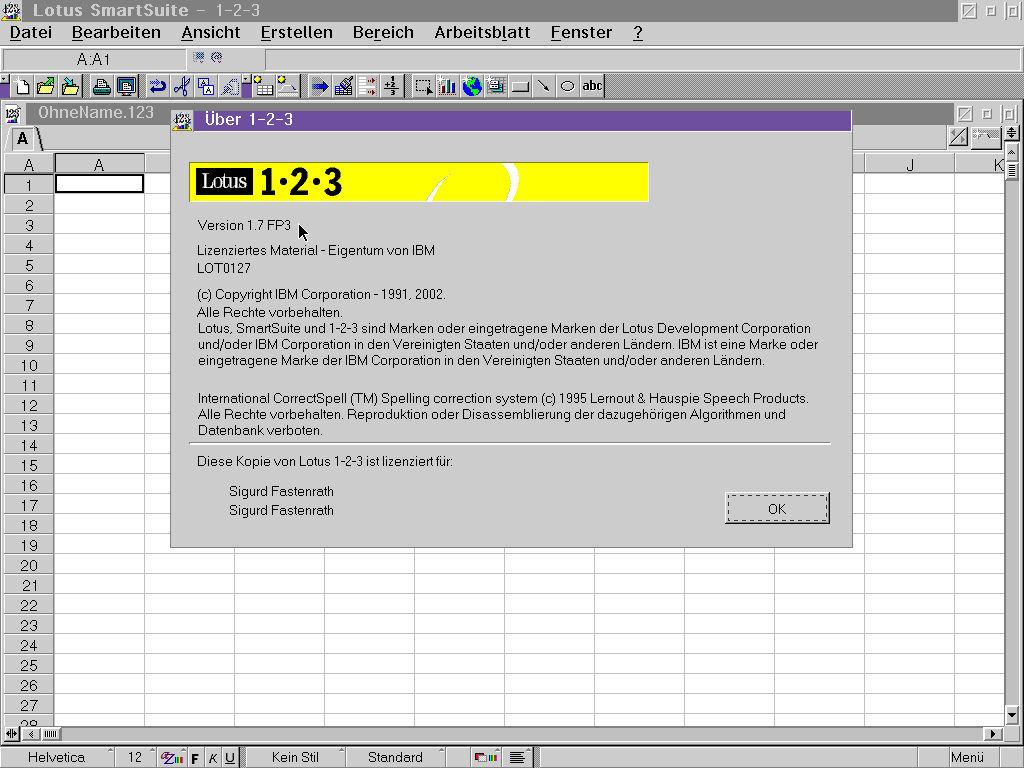The height and width of the screenshot is (768, 1024).
Task: Toggle bold F in the status bar
Action: point(195,758)
